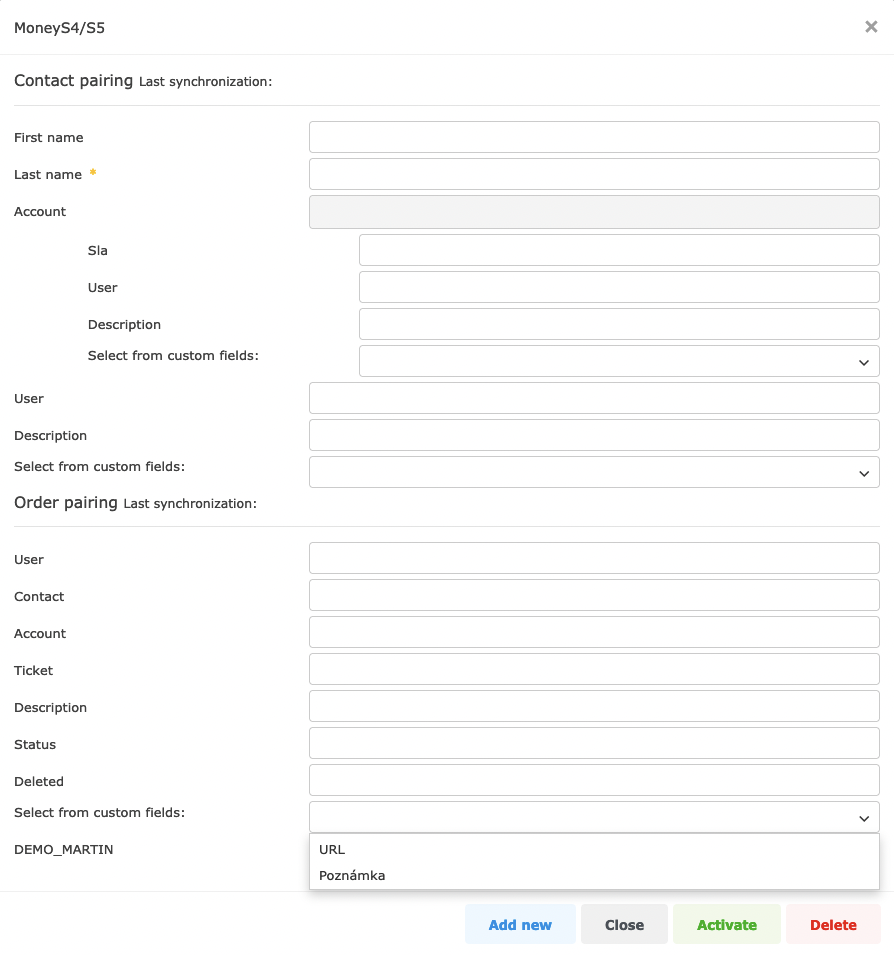This screenshot has width=894, height=955.
Task: Click the Sla input field
Action: (x=619, y=249)
